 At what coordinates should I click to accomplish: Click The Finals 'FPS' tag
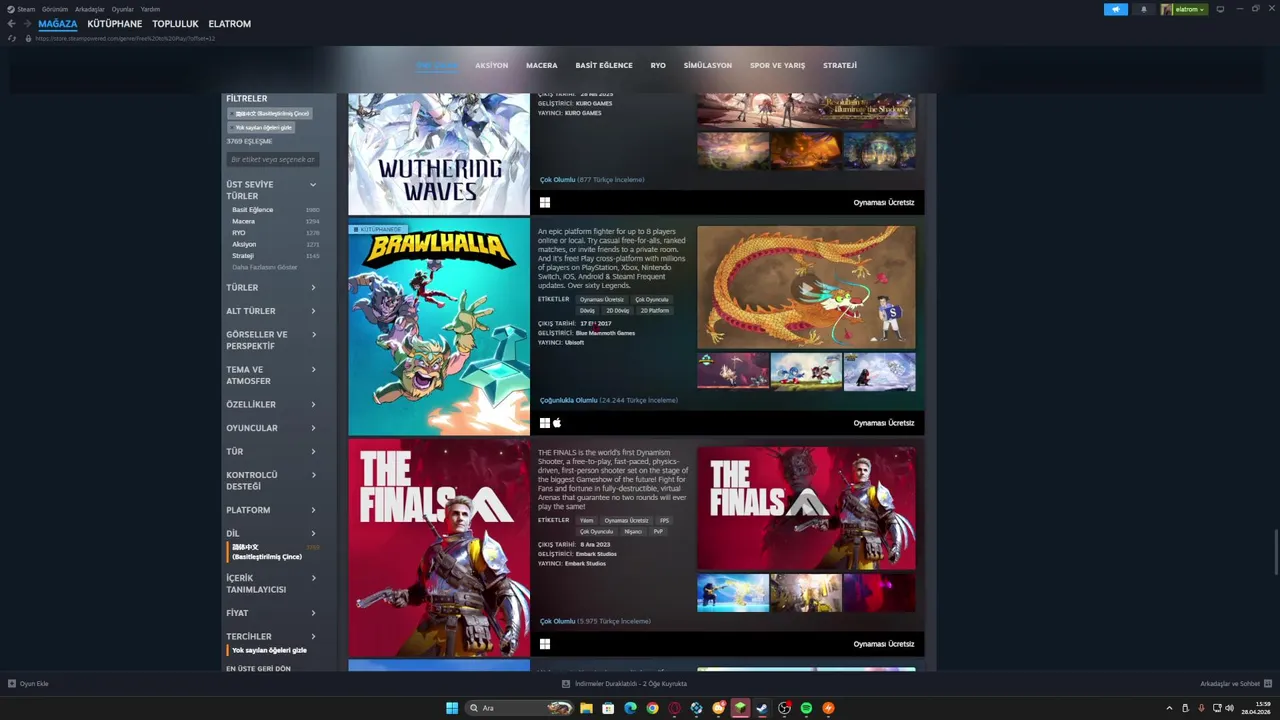click(x=664, y=520)
